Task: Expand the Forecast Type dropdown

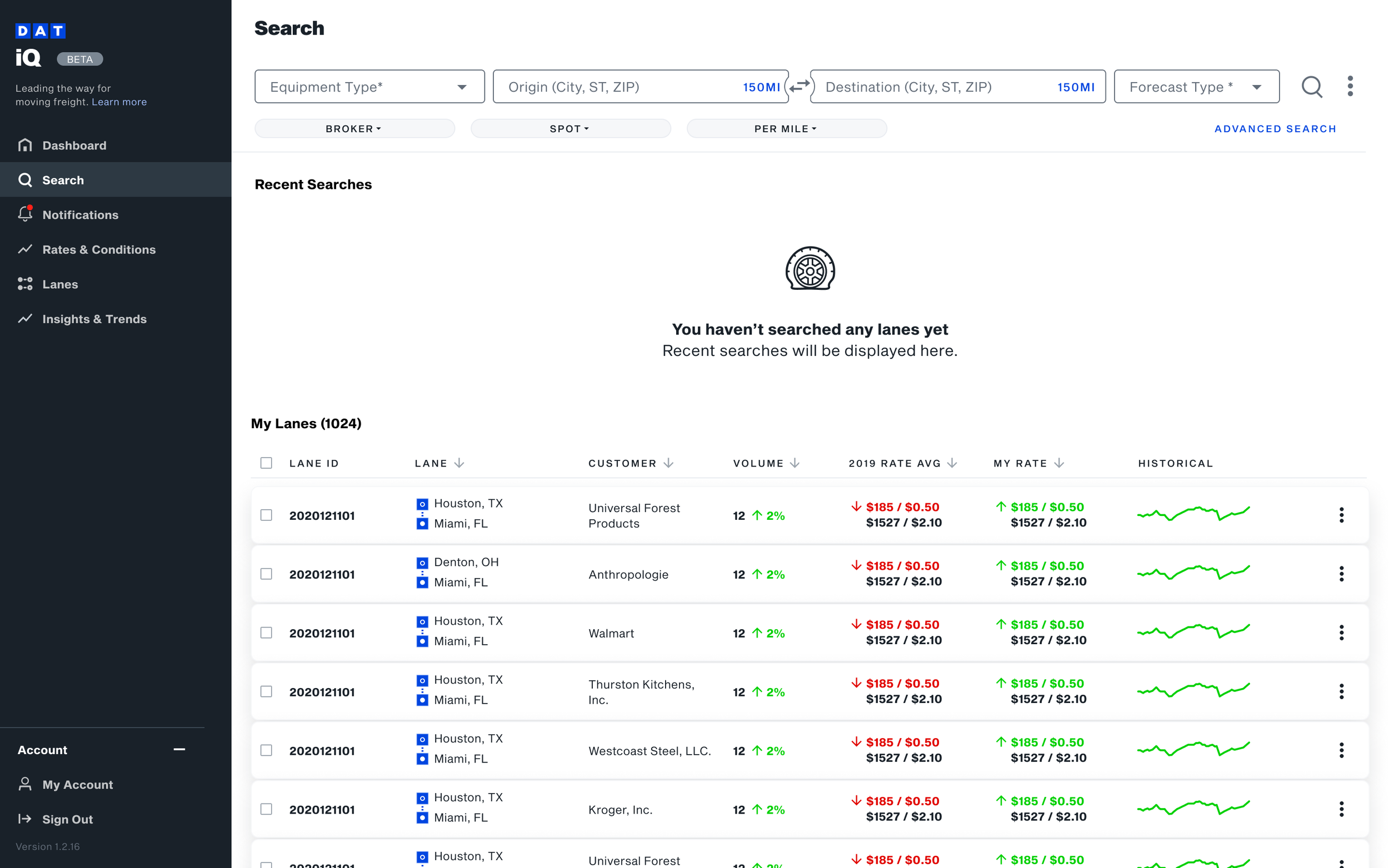Action: coord(1196,87)
